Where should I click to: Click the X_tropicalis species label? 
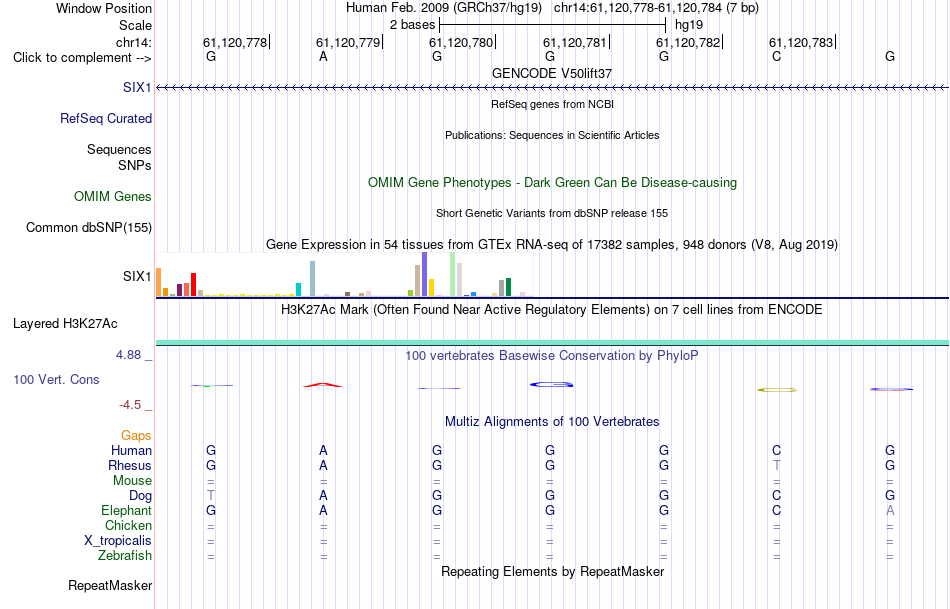point(118,541)
